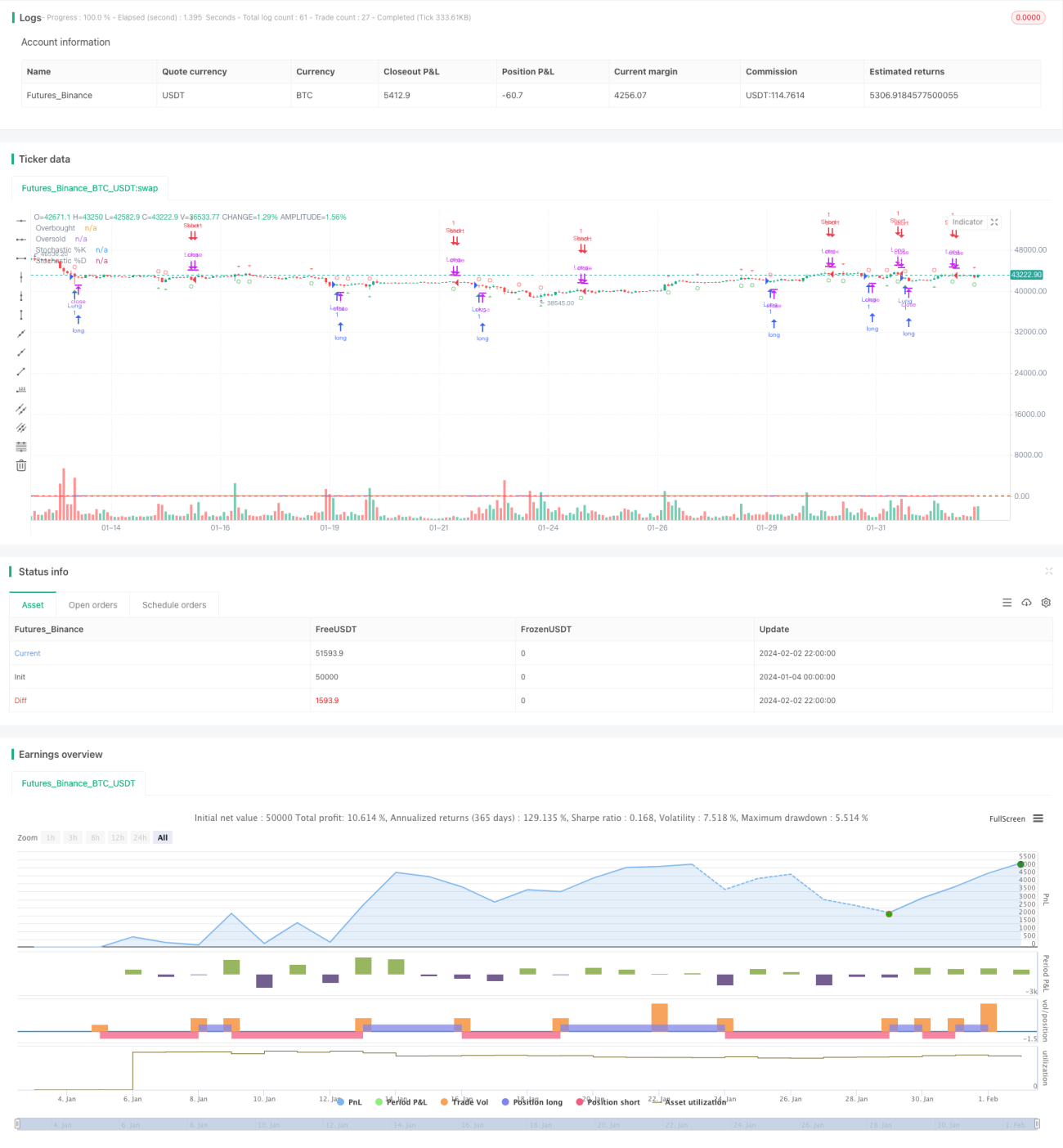The width and height of the screenshot is (1063, 1148).
Task: Click the cloud download icon in Status info
Action: click(x=1026, y=603)
